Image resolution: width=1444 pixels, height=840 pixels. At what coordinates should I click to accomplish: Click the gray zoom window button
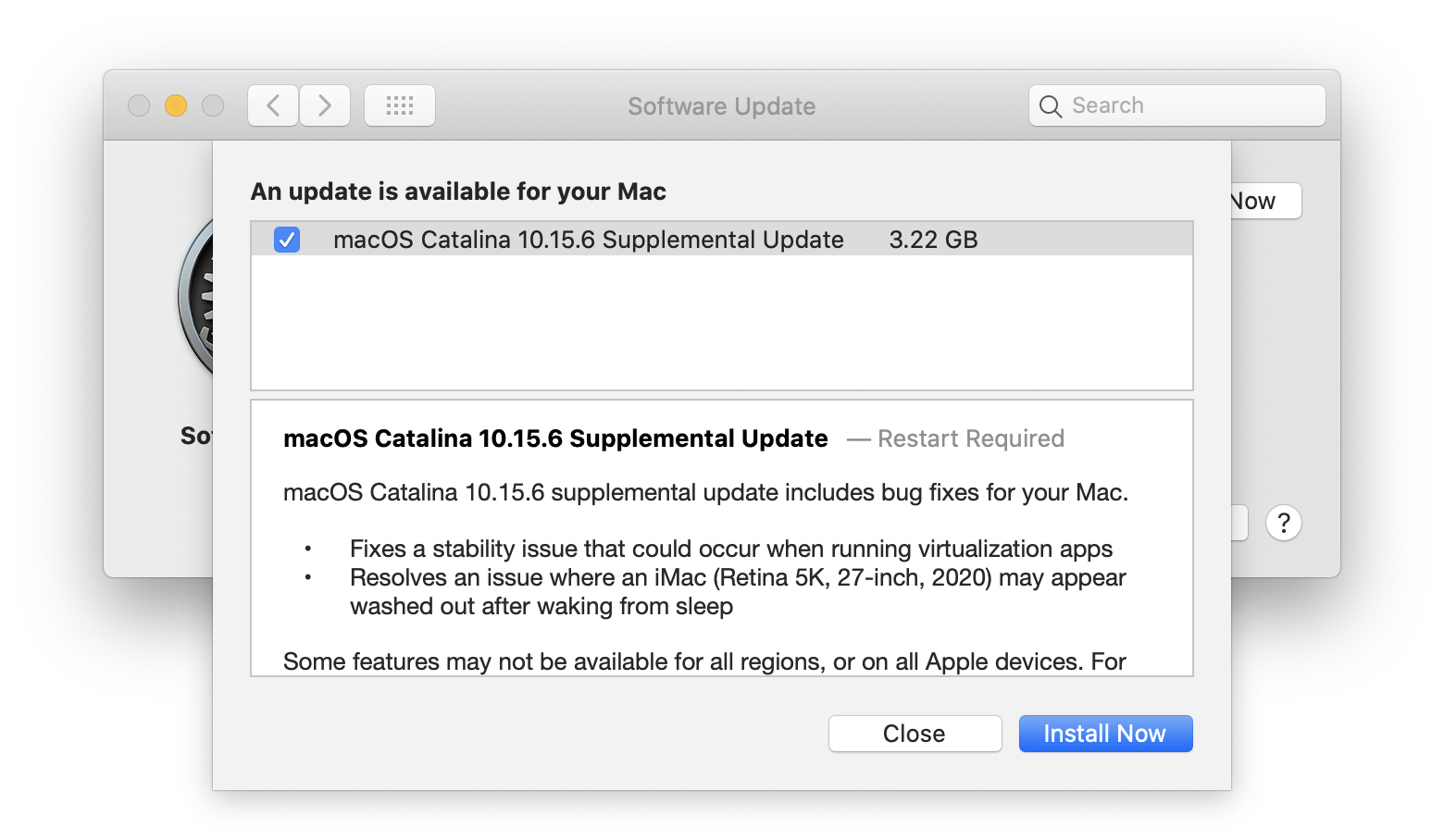point(213,105)
